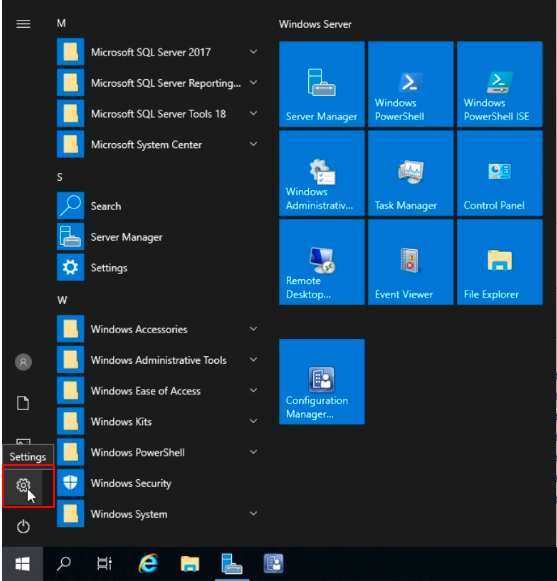Screen dimensions: 557x581
Task: Open the Server Manager tile
Action: (322, 84)
